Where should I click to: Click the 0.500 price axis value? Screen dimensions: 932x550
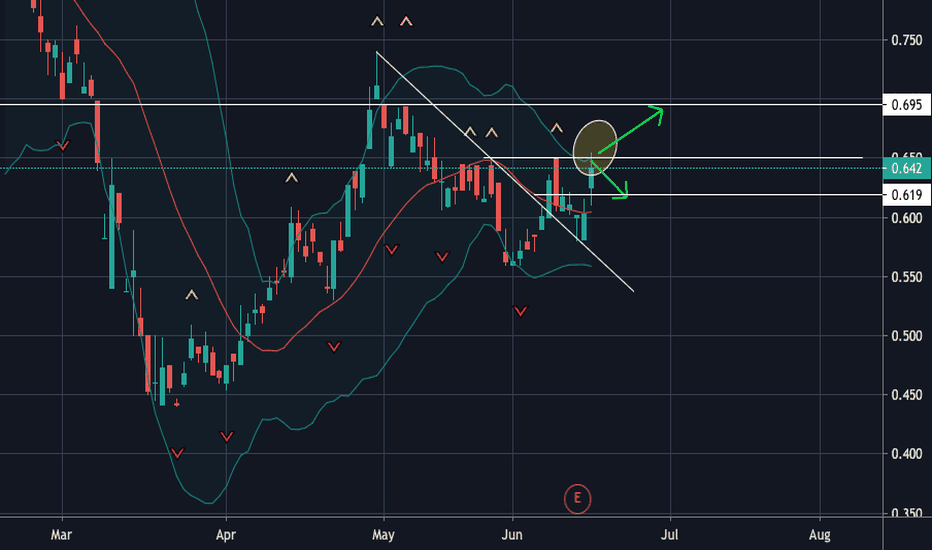tap(906, 336)
